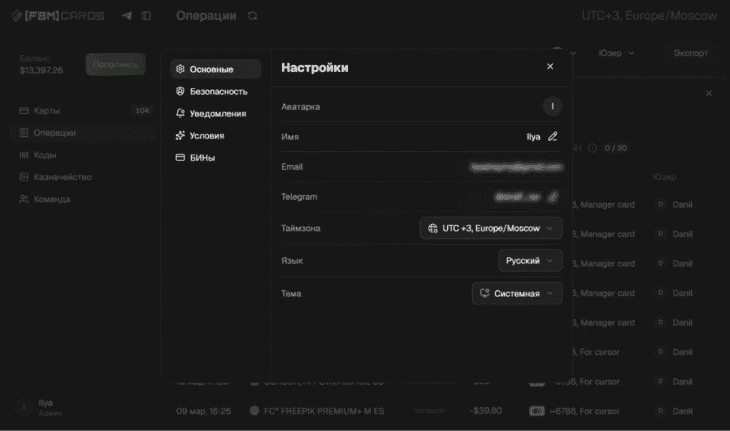Open Казначейство in the left sidebar
Image resolution: width=730 pixels, height=431 pixels.
pyautogui.click(x=62, y=177)
